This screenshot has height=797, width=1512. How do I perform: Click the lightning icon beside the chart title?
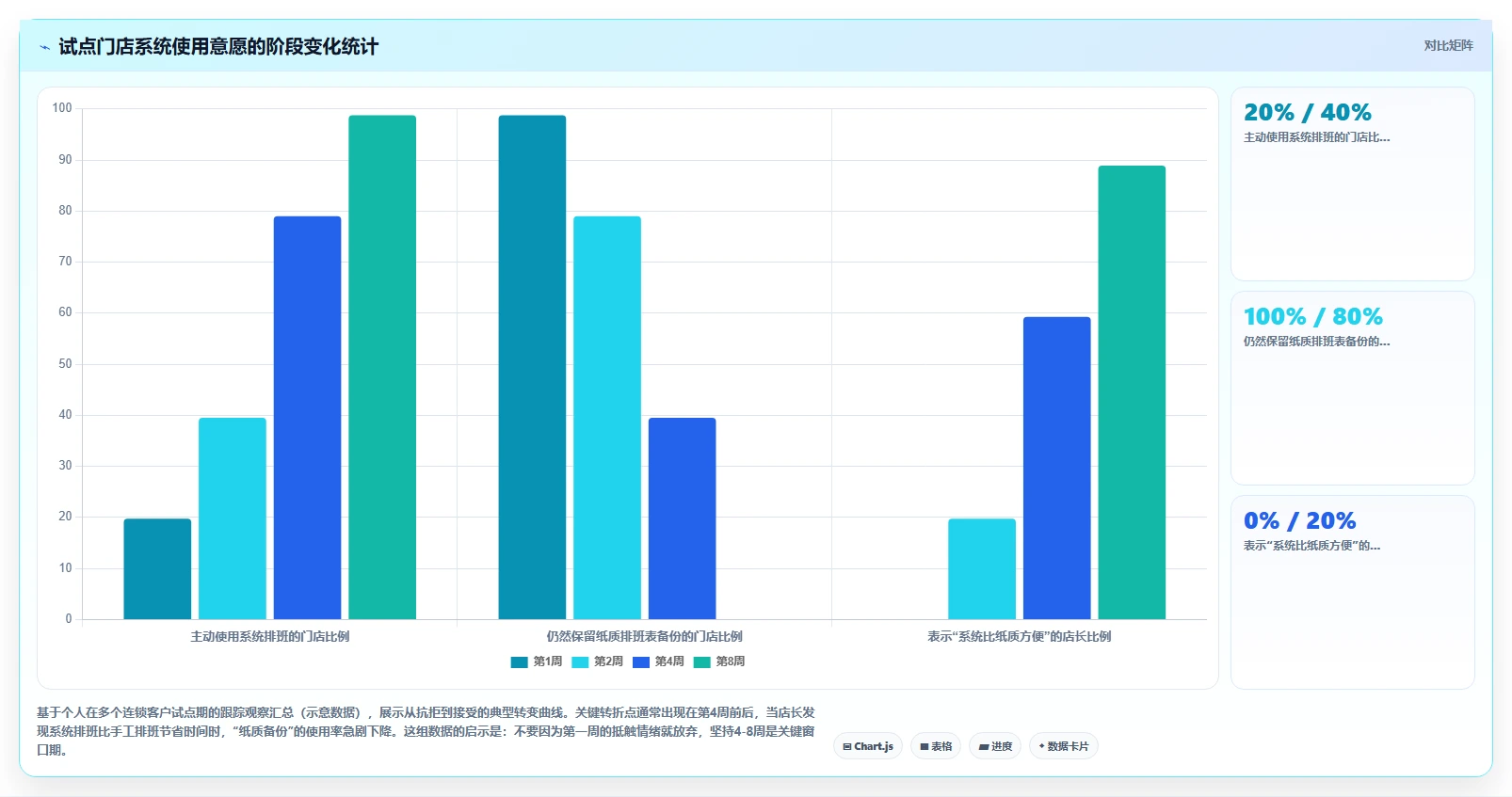(x=44, y=47)
